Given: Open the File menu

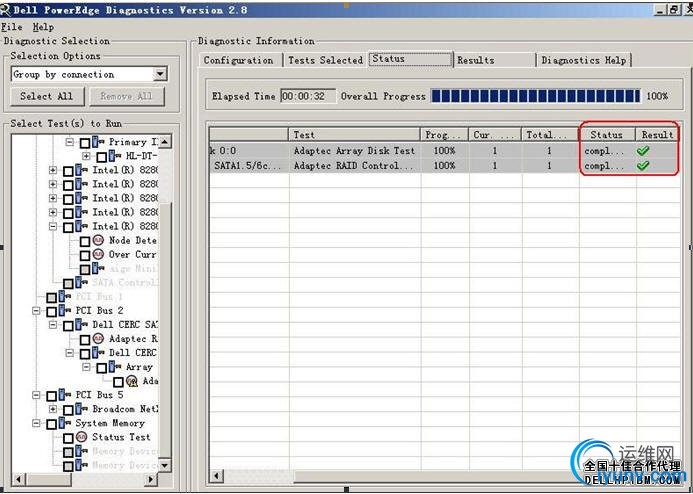Looking at the screenshot, I should click(x=11, y=27).
